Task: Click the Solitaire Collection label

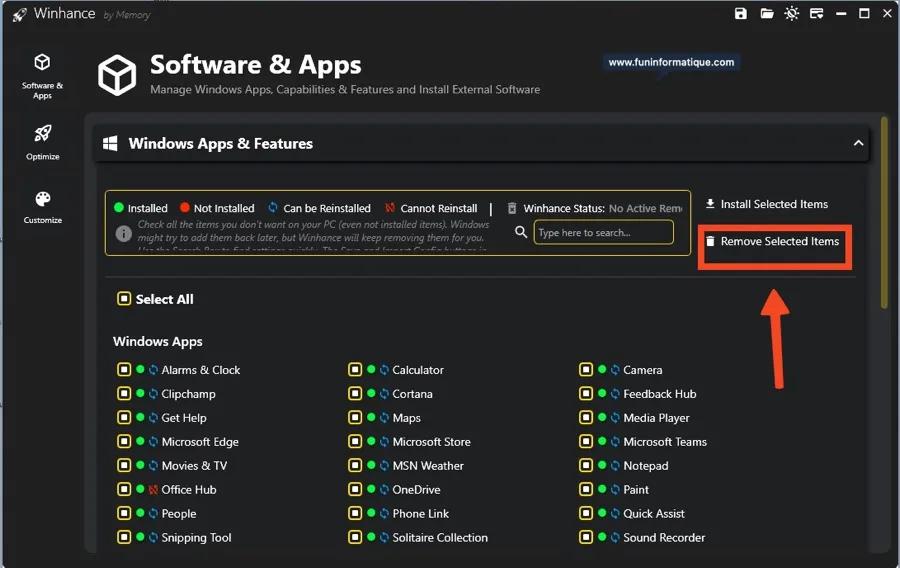Action: coord(440,538)
